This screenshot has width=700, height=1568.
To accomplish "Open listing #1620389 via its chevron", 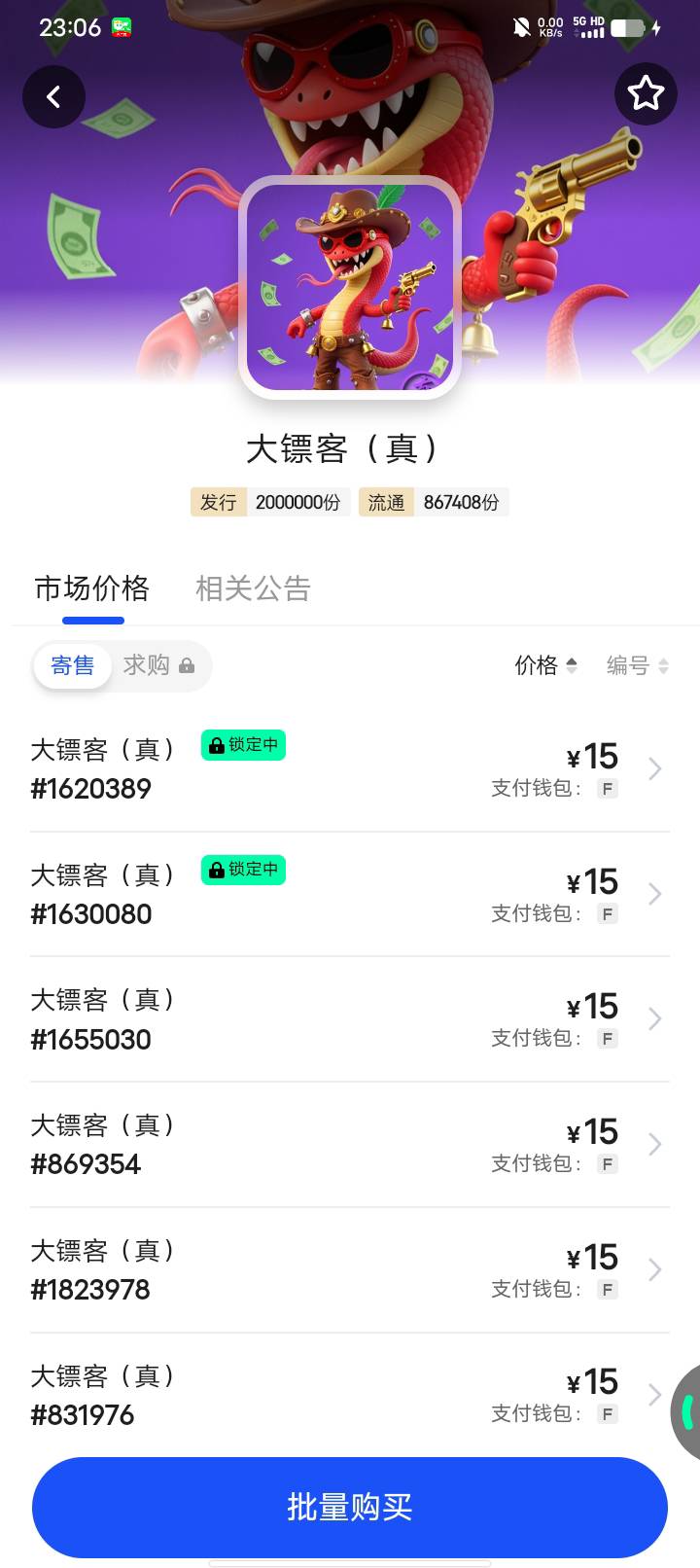I will [655, 769].
